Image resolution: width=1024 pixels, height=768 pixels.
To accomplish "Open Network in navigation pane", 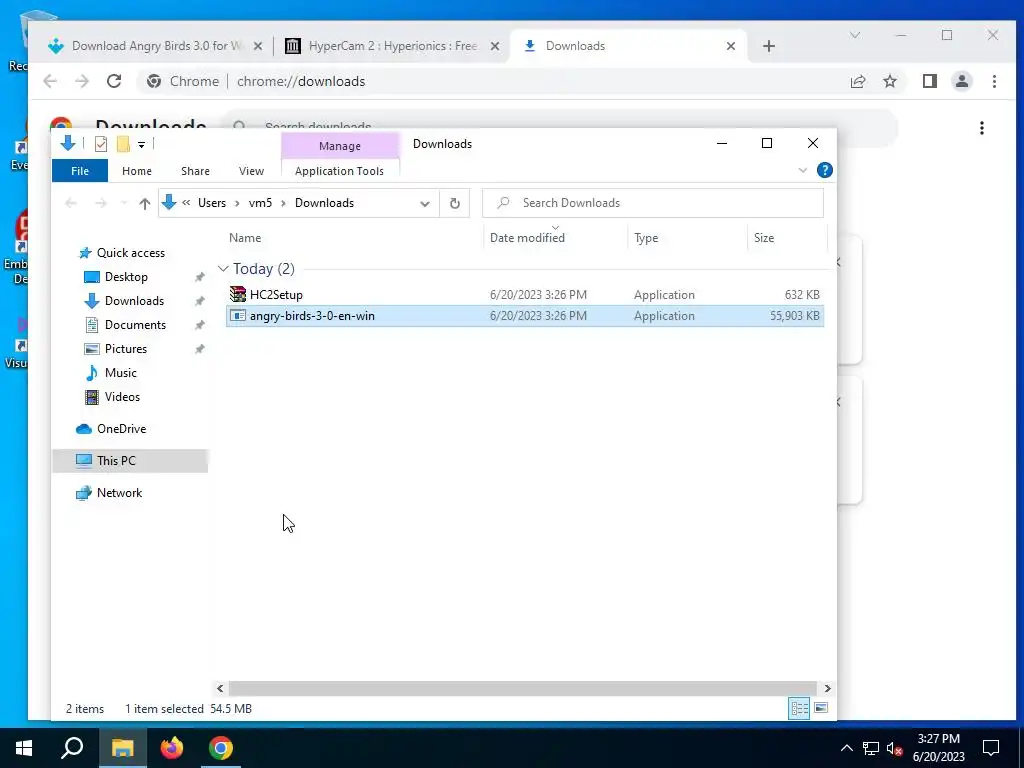I will 119,493.
